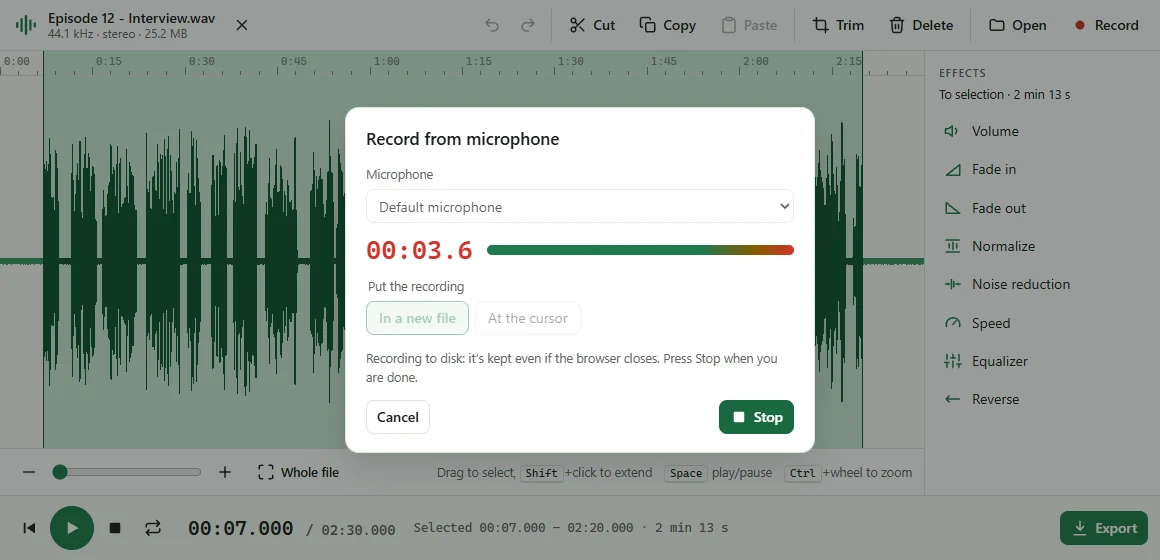Click the 0:15 mark on the timeline ruler
1160x560 pixels.
(109, 61)
